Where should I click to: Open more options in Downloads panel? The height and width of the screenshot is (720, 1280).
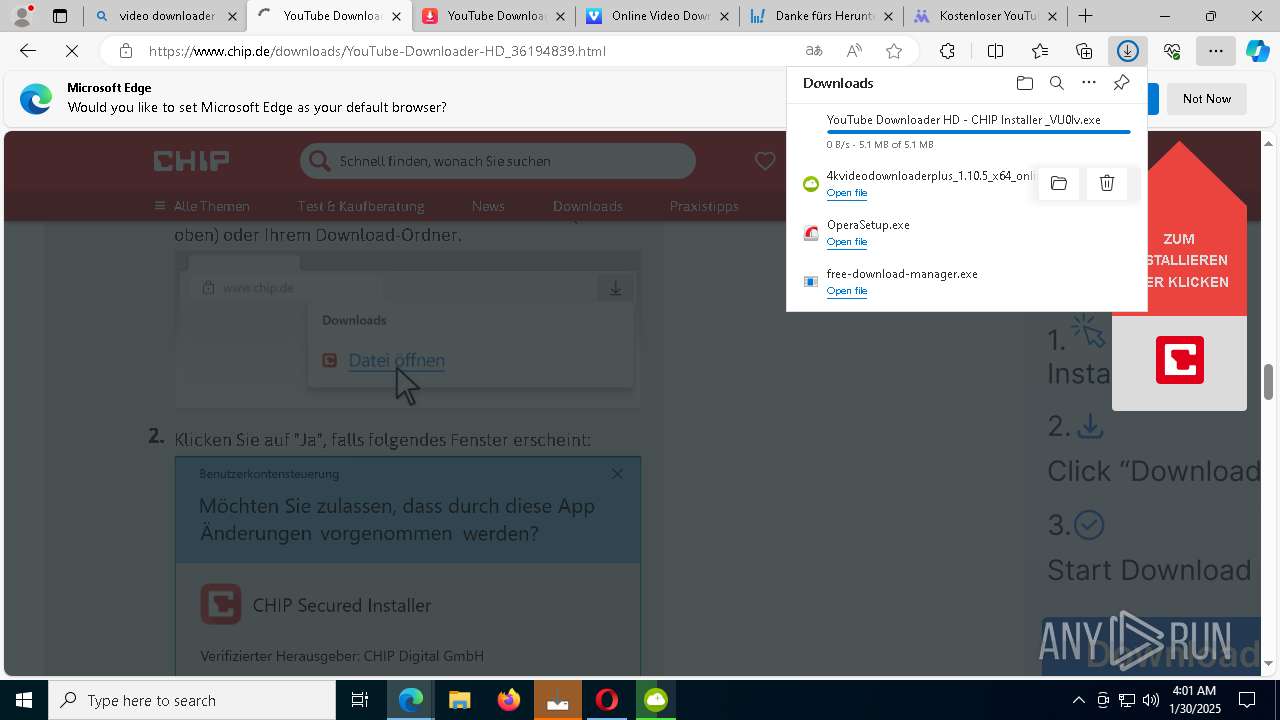point(1089,83)
